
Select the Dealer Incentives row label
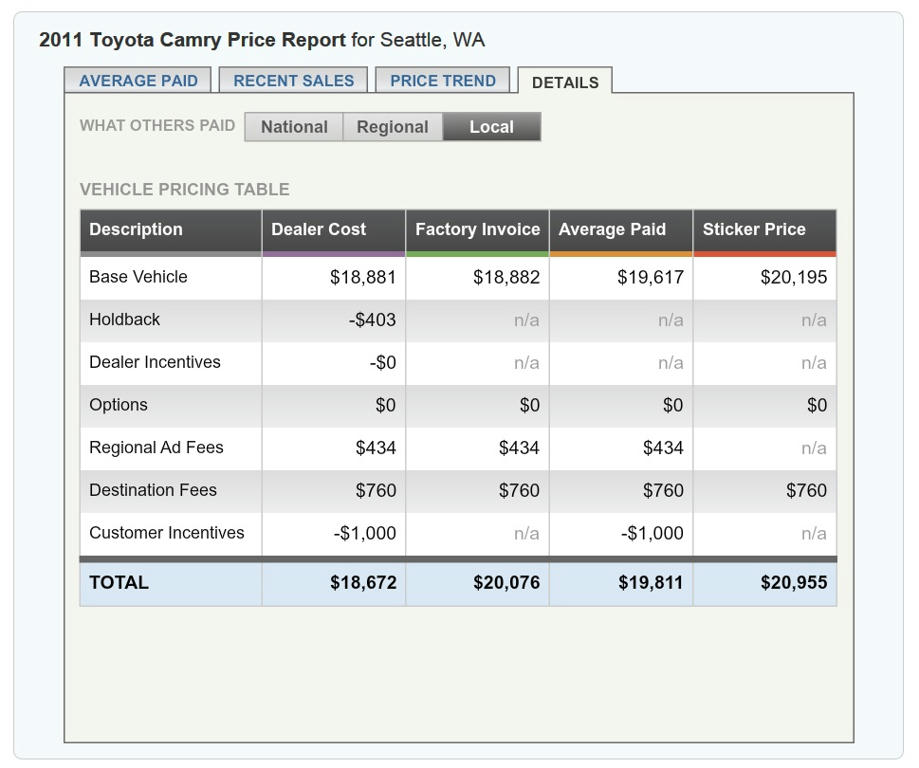point(155,362)
